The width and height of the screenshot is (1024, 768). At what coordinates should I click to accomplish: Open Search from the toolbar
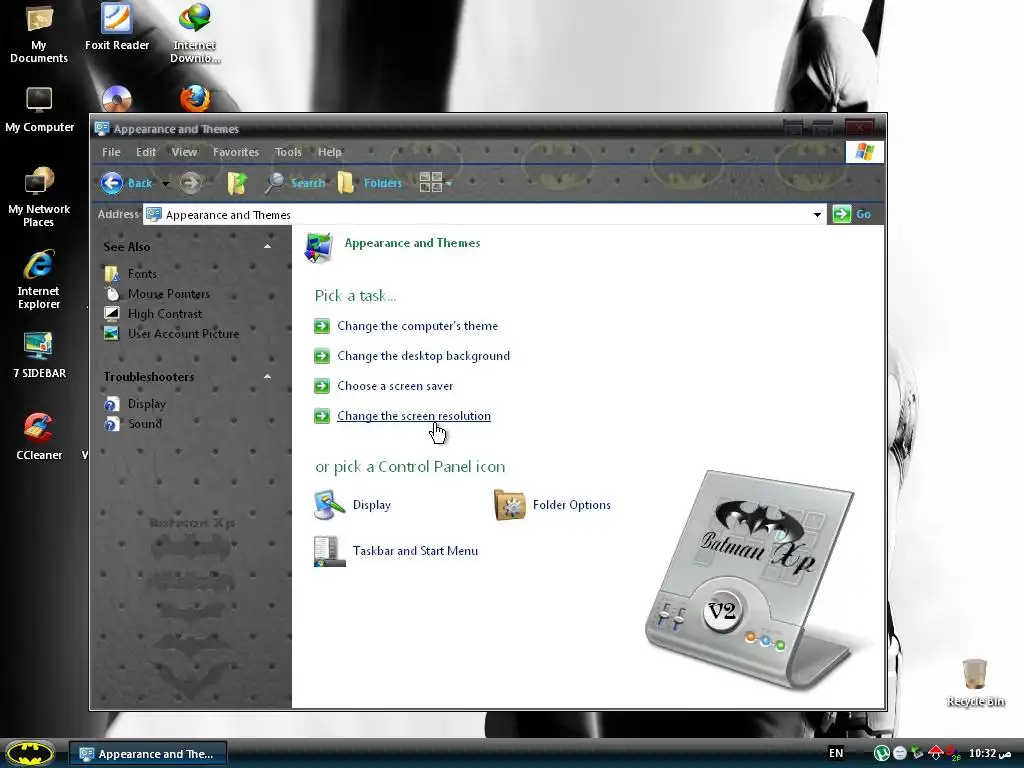295,183
